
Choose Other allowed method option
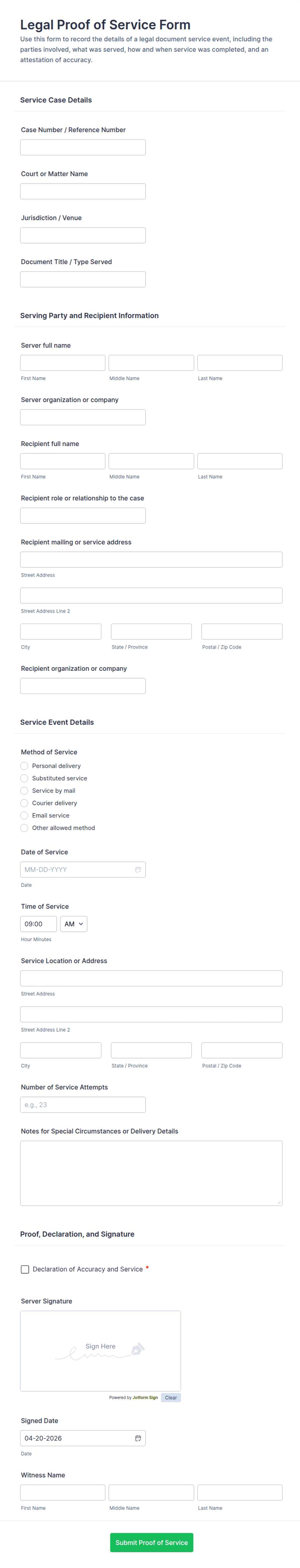[24, 828]
